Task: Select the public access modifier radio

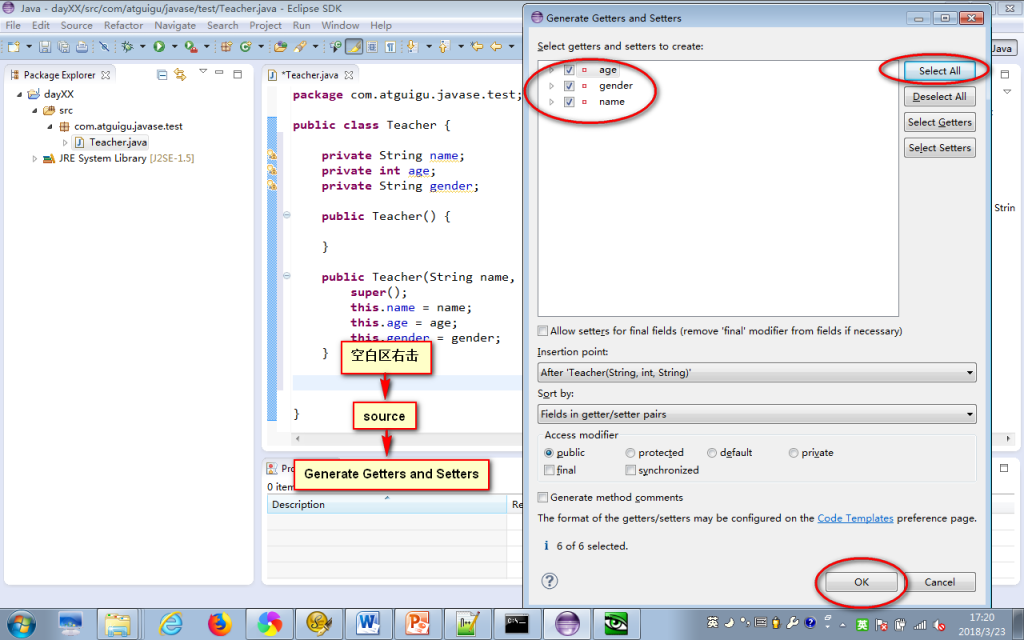Action: [549, 453]
